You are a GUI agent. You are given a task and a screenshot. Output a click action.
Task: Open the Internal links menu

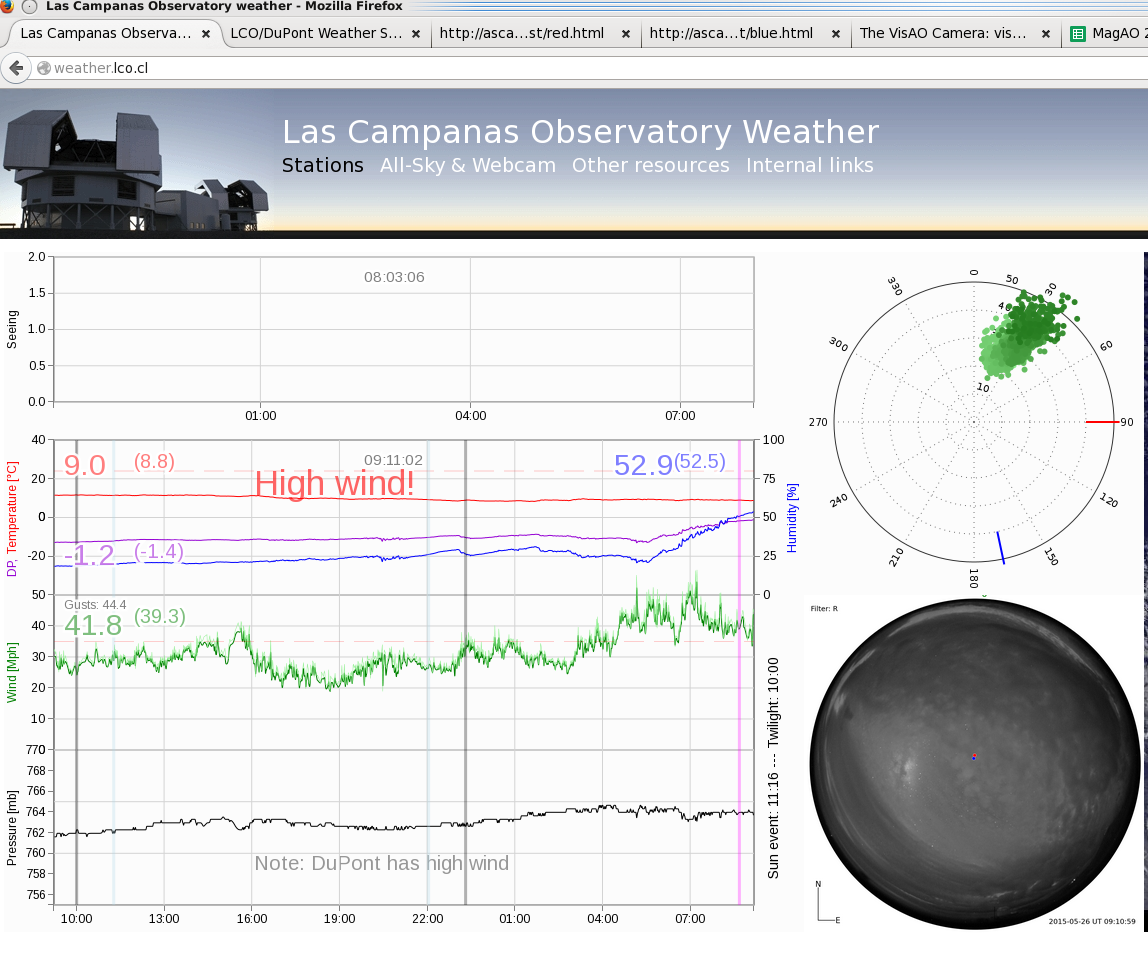tap(810, 165)
